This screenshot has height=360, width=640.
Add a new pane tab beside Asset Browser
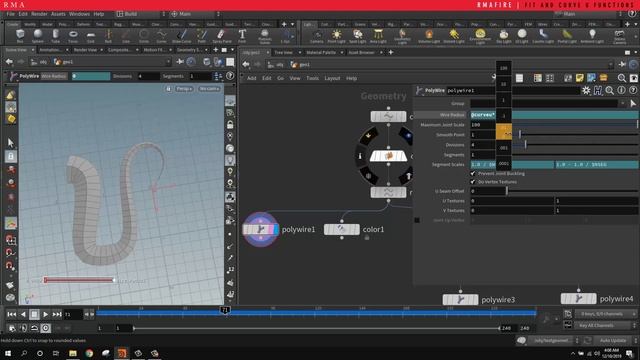pyautogui.click(x=391, y=52)
